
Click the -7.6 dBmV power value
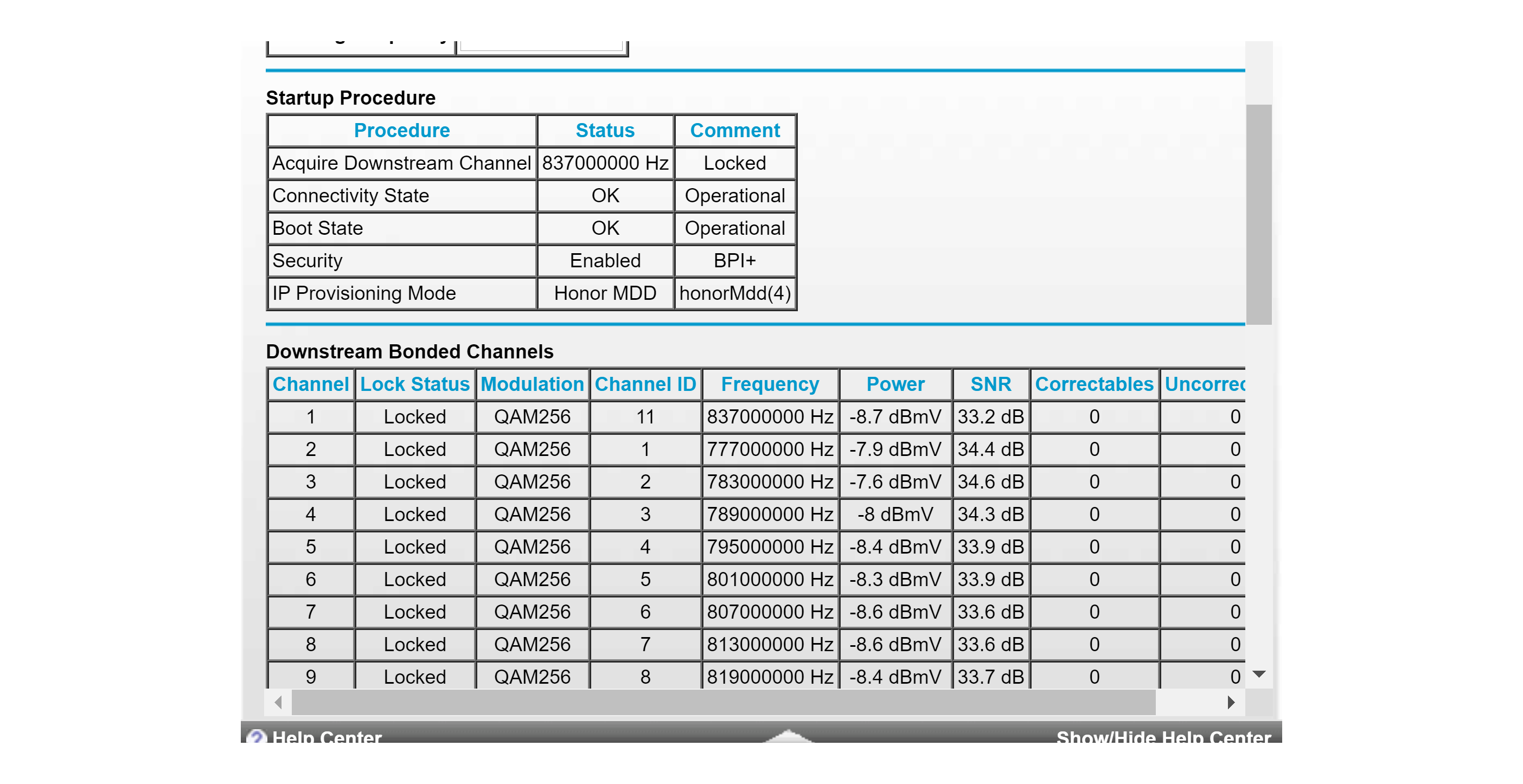[x=895, y=482]
